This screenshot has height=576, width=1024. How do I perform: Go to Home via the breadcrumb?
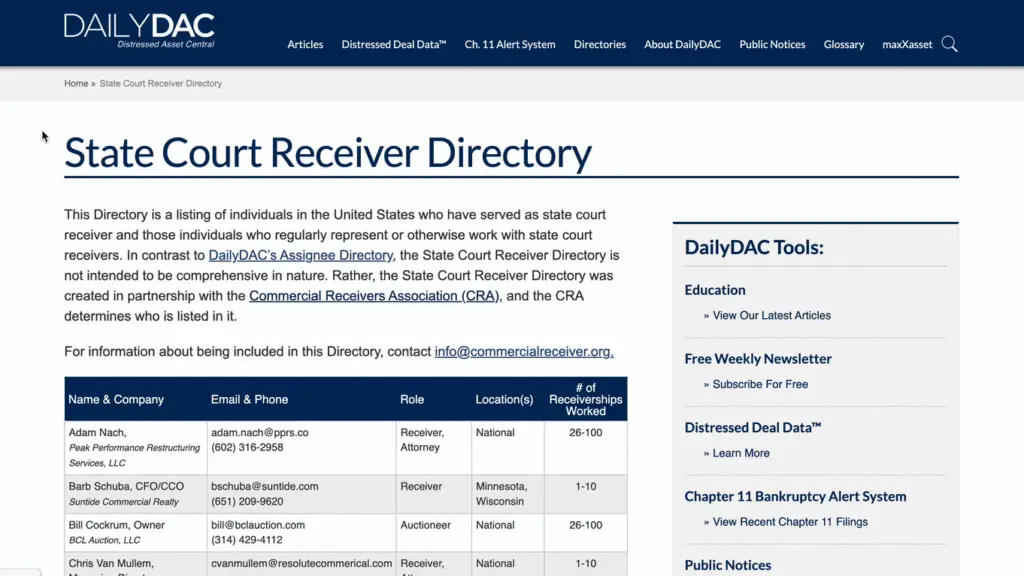point(76,83)
